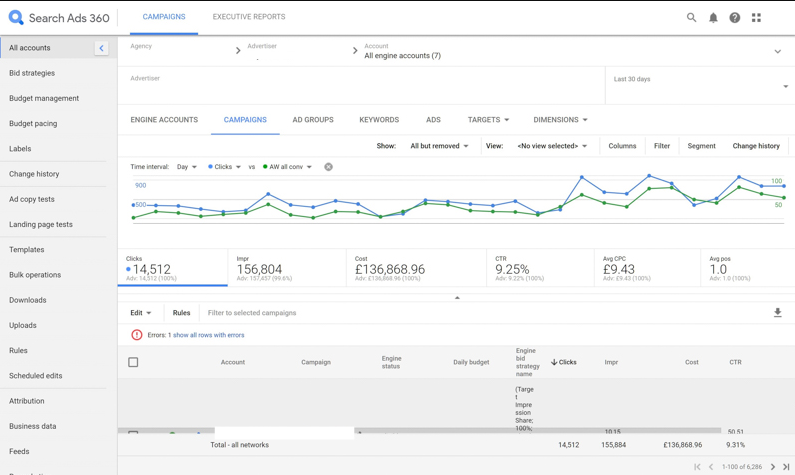Open Budget management in sidebar

[44, 98]
